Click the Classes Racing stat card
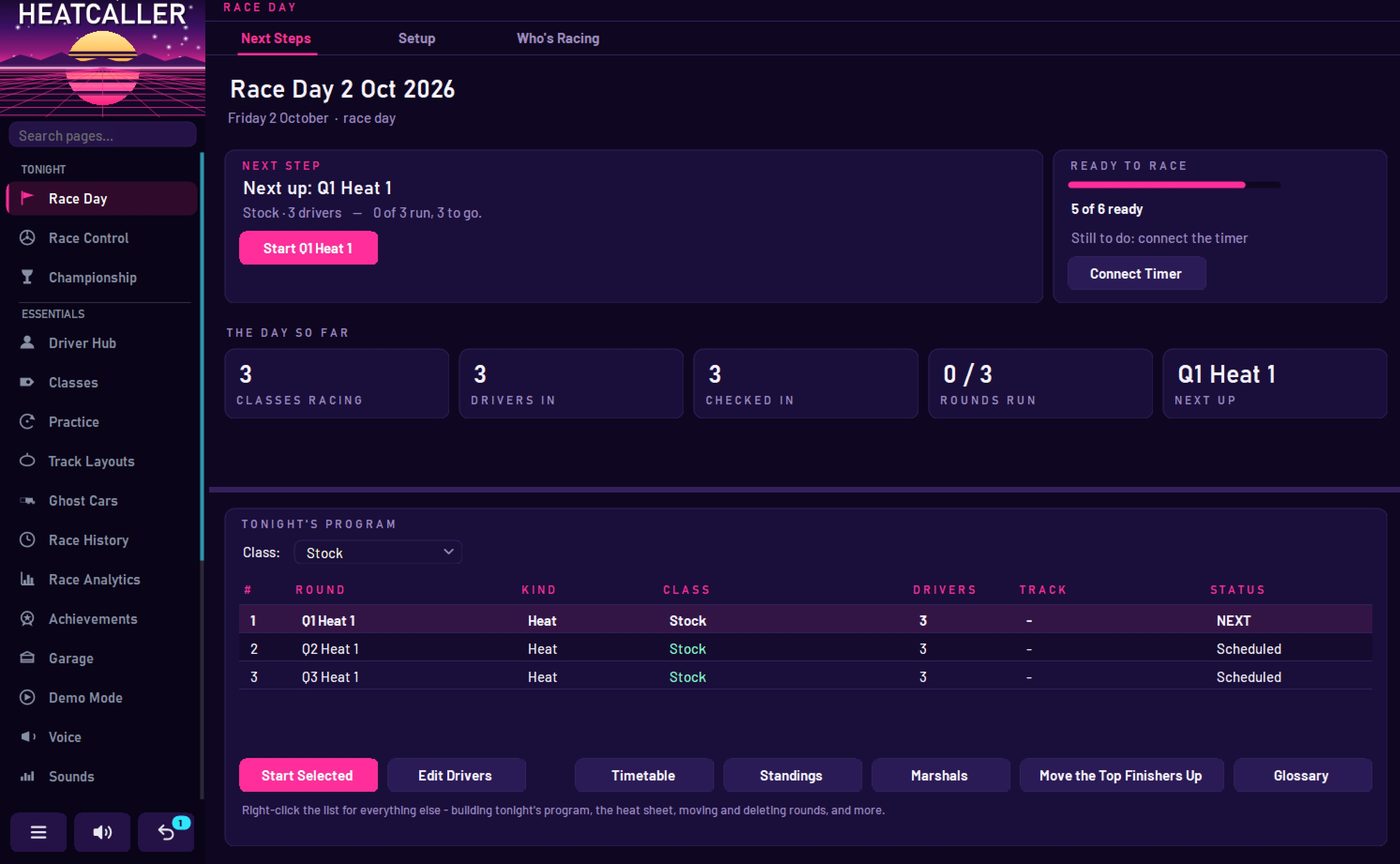 [x=336, y=383]
